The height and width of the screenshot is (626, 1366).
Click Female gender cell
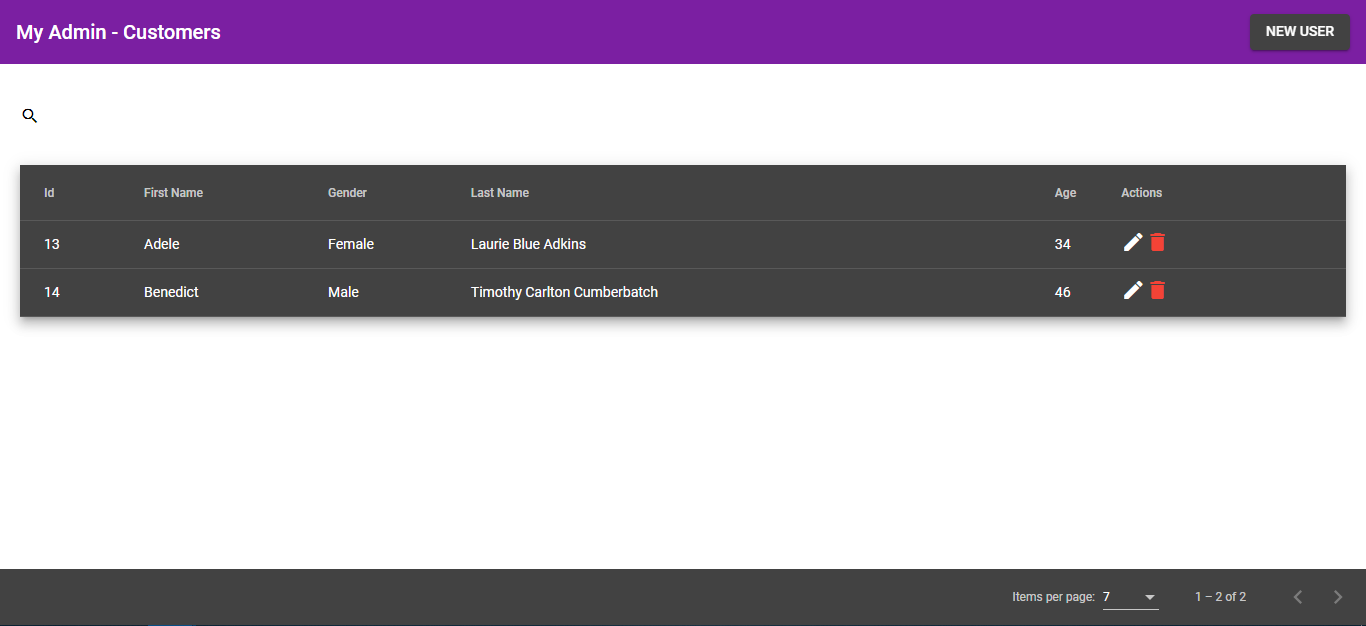point(351,244)
